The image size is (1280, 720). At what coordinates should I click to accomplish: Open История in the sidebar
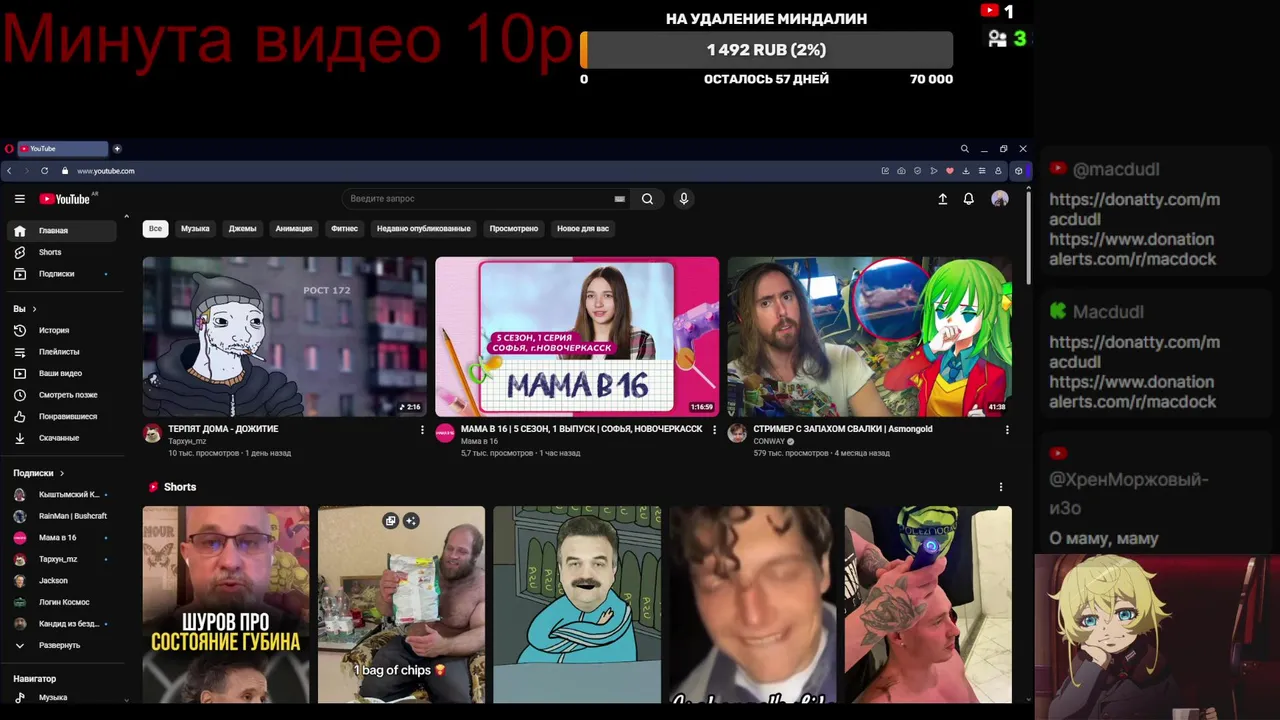point(62,330)
